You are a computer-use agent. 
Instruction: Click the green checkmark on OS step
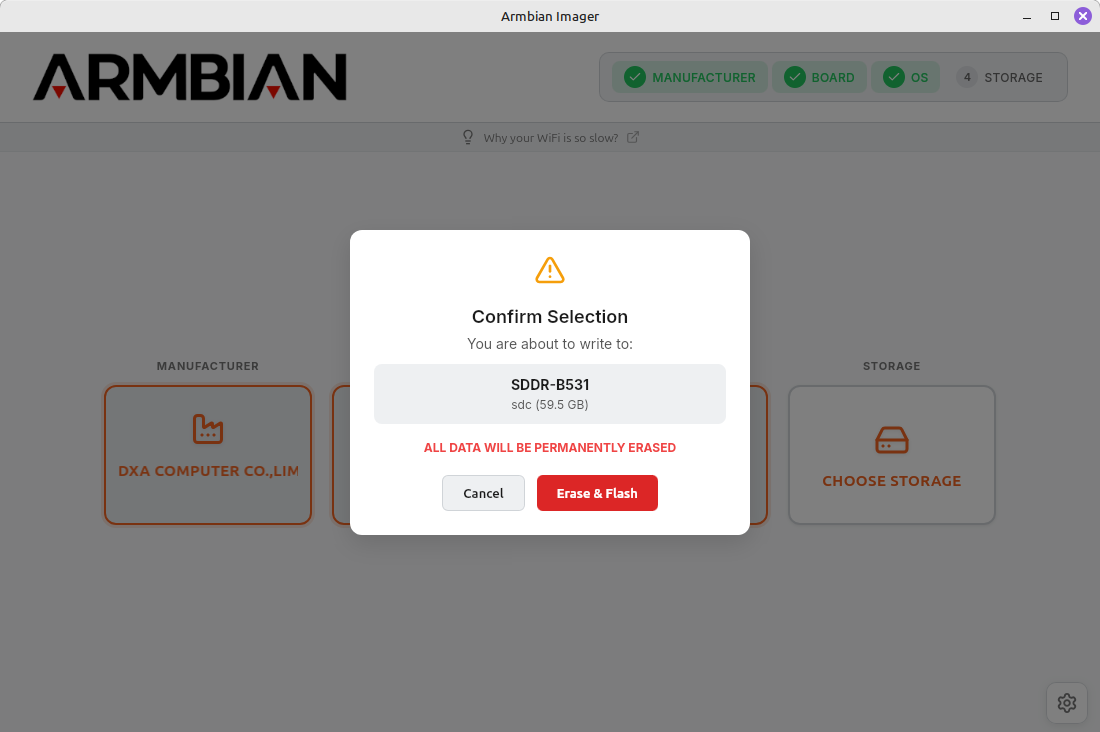click(x=894, y=77)
